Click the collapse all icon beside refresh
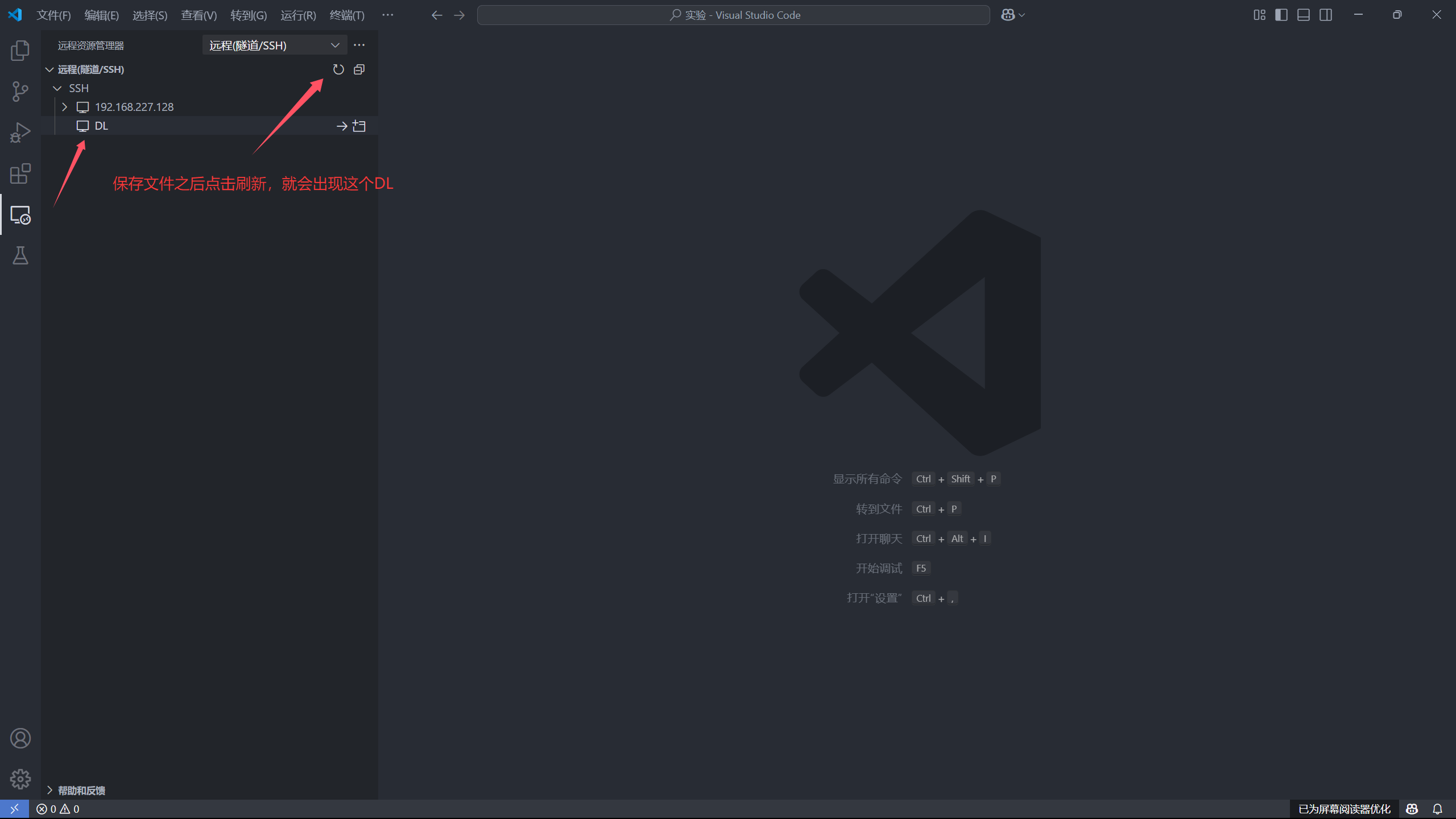The height and width of the screenshot is (819, 1456). [359, 69]
